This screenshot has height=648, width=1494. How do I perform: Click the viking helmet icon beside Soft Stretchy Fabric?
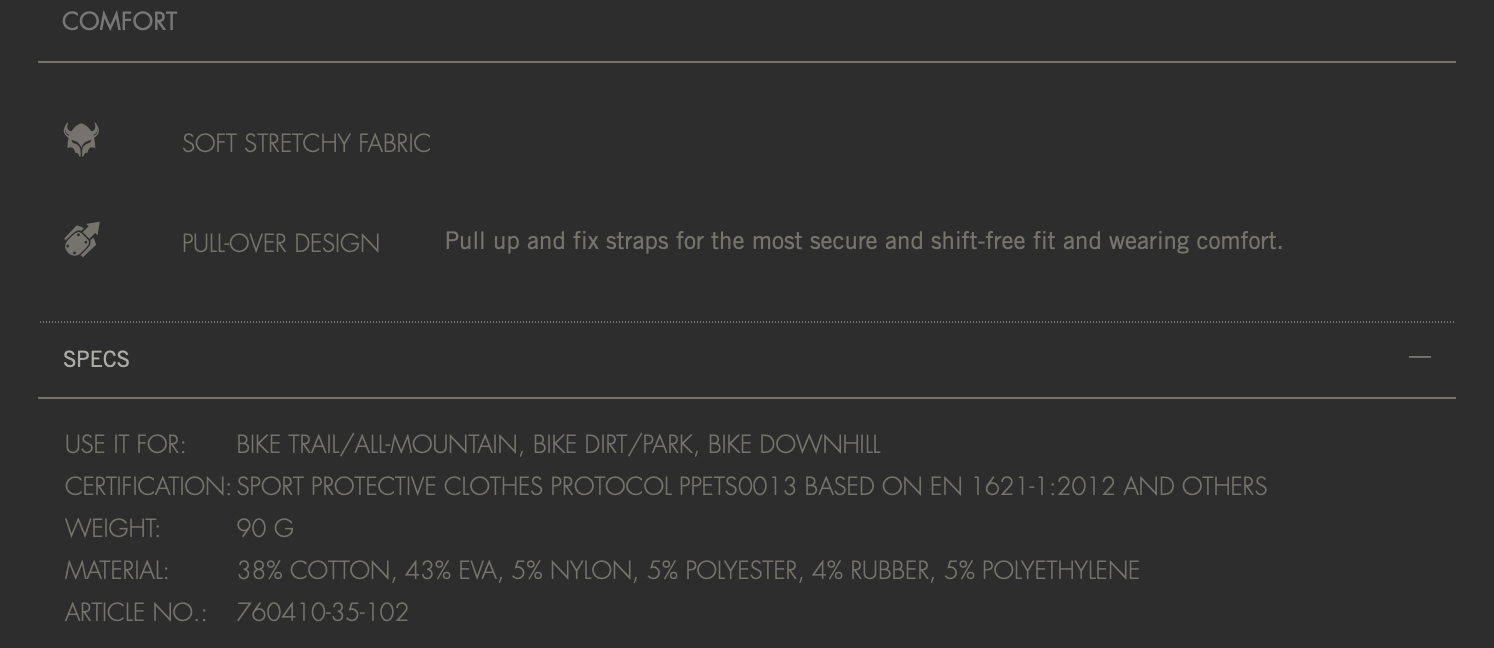(81, 140)
